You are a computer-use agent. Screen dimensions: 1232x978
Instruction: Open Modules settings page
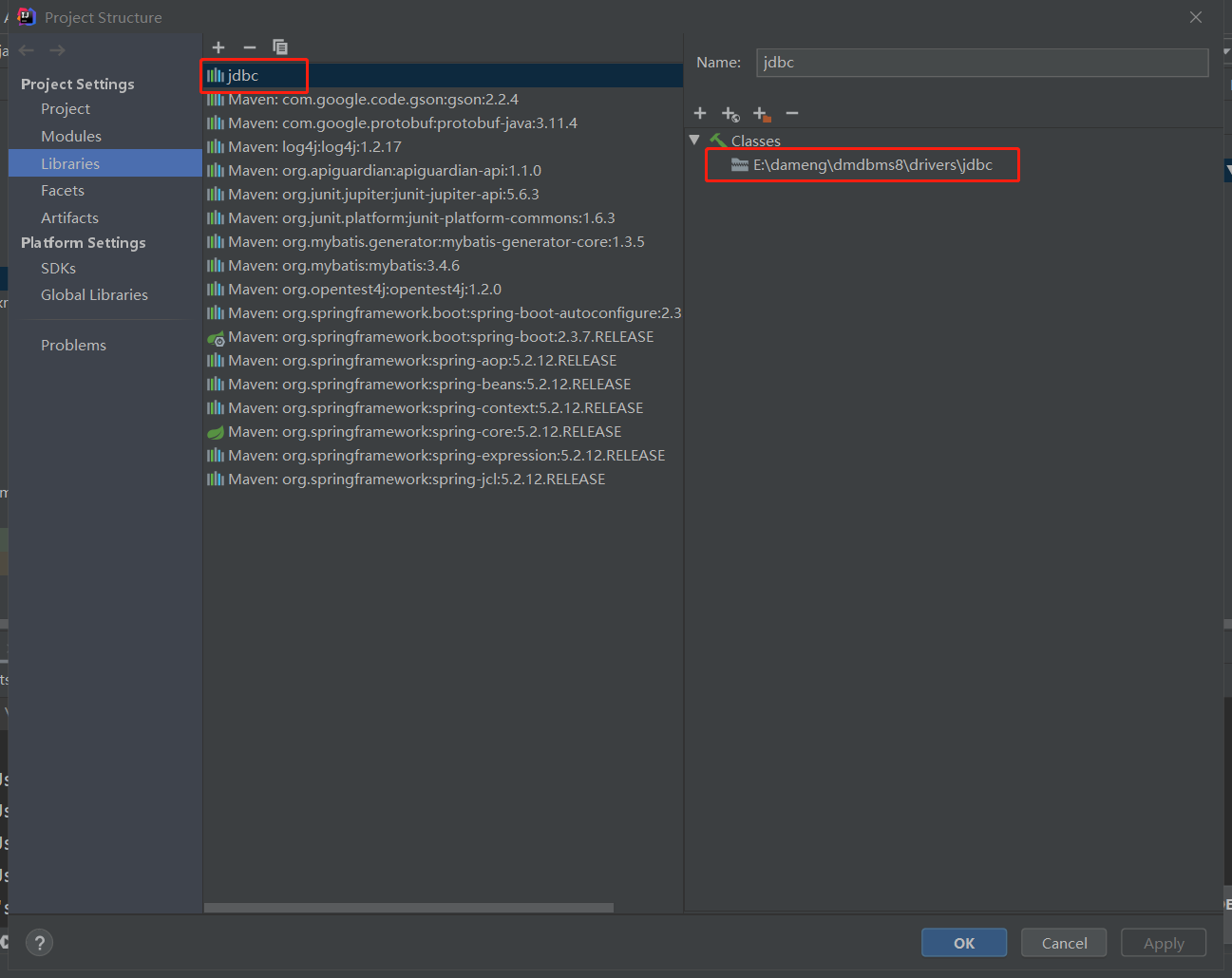click(x=71, y=137)
